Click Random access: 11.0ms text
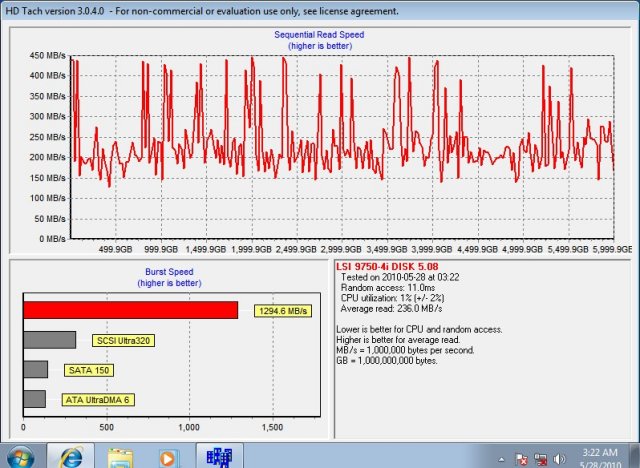The height and width of the screenshot is (468, 640). tap(388, 288)
